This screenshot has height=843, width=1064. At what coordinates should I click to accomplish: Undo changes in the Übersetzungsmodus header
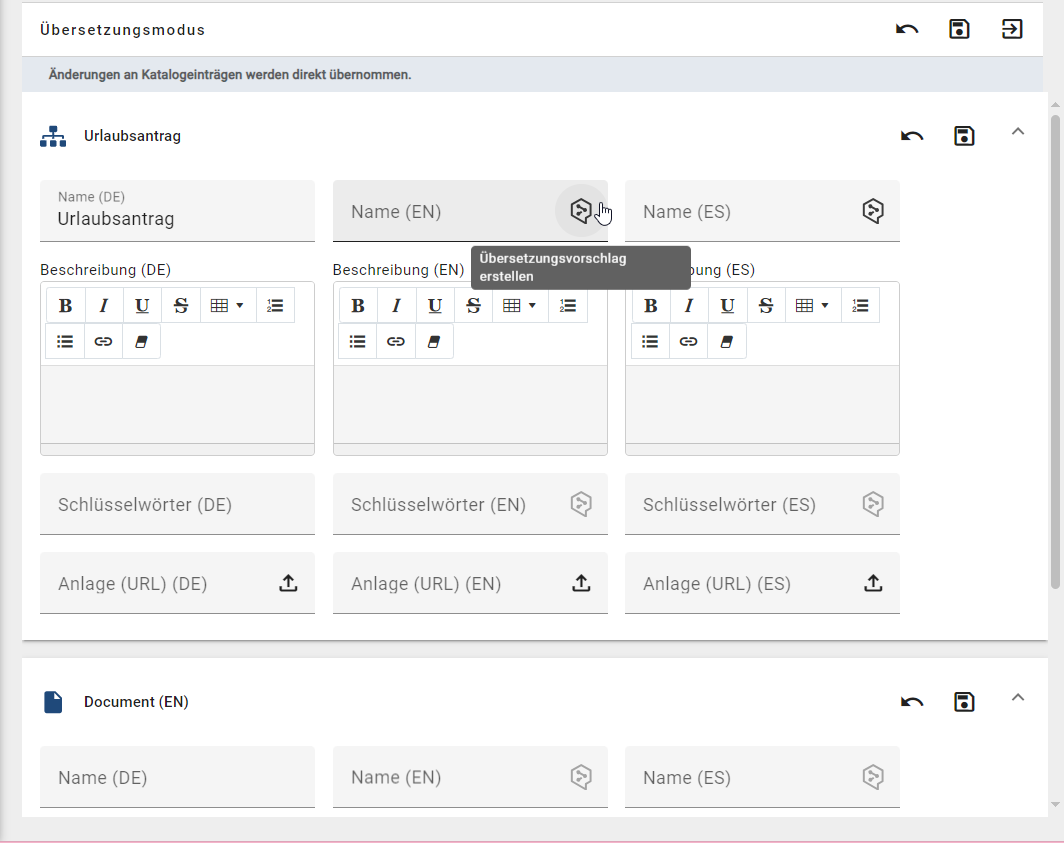tap(906, 29)
